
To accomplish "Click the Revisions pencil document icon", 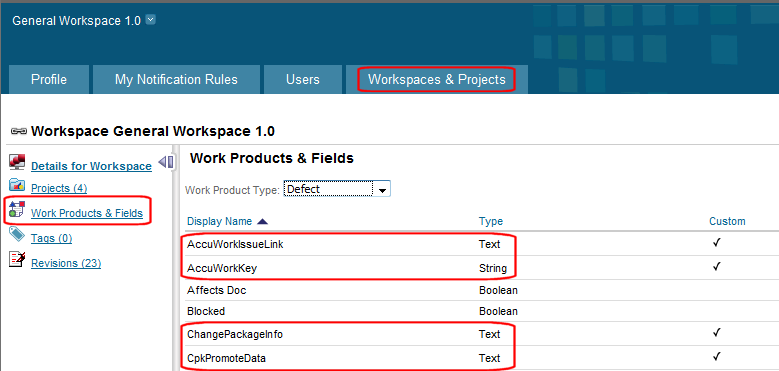I will point(17,259).
